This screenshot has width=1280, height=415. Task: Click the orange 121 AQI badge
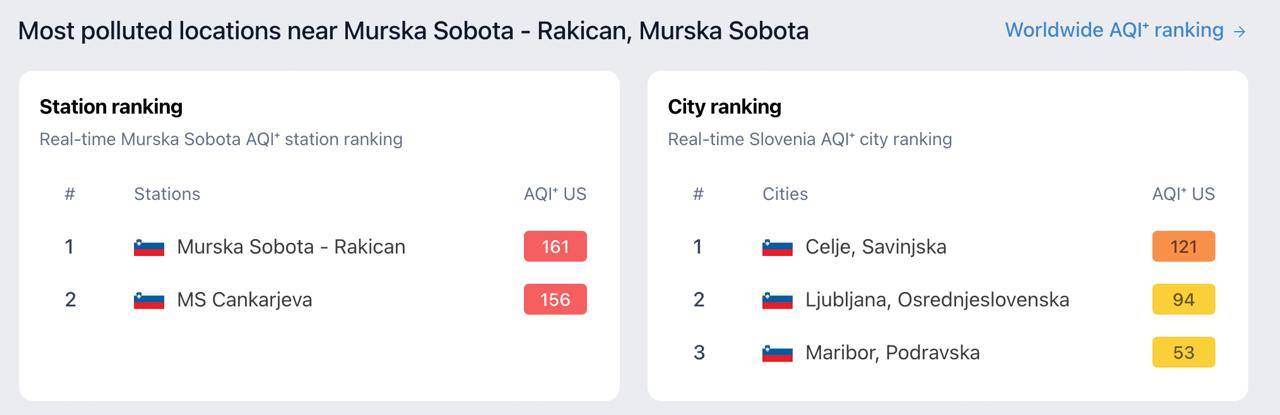point(1183,247)
